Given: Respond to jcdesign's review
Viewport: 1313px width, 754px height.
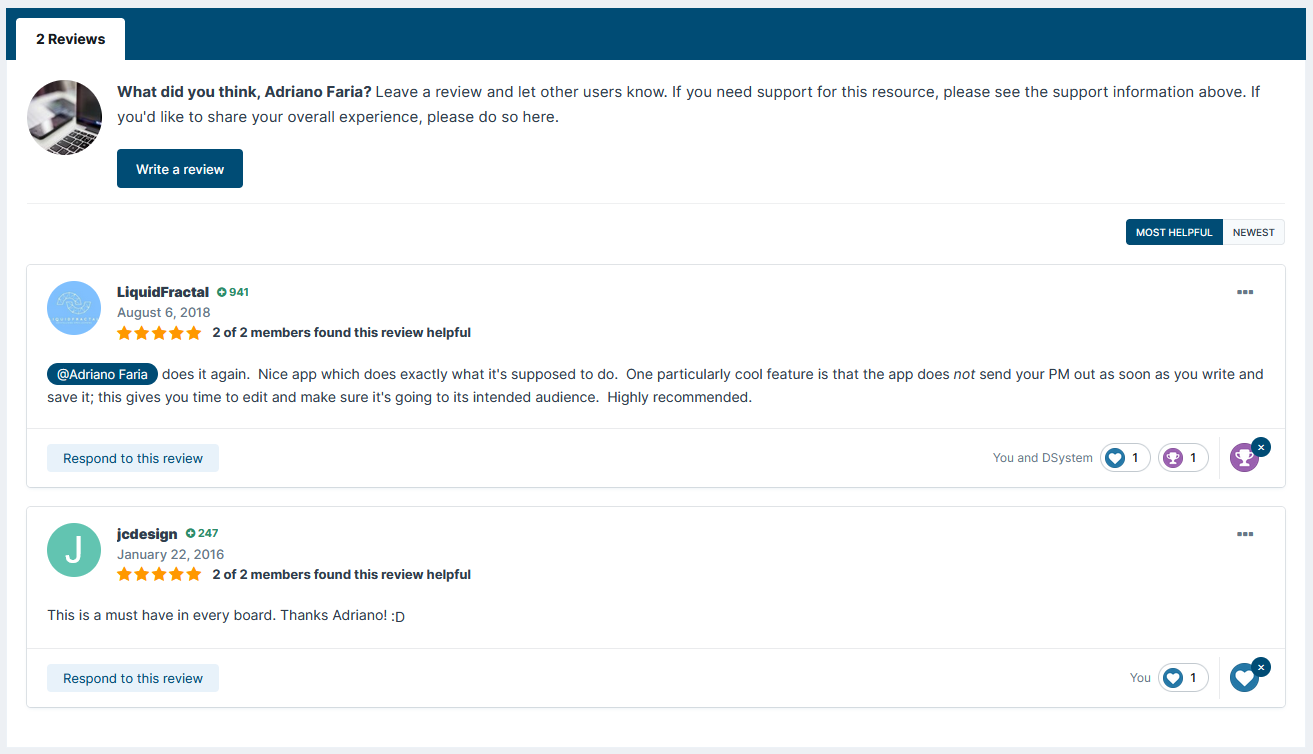Looking at the screenshot, I should [x=133, y=678].
